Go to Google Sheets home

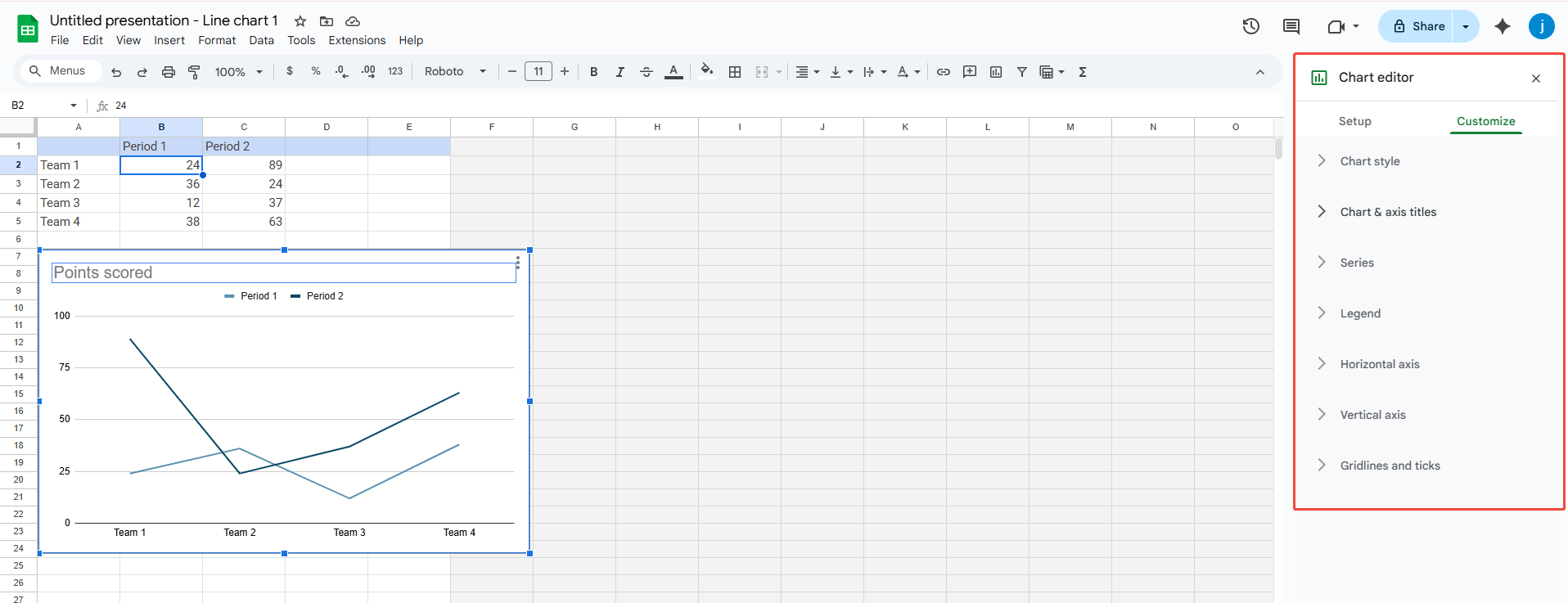28,29
